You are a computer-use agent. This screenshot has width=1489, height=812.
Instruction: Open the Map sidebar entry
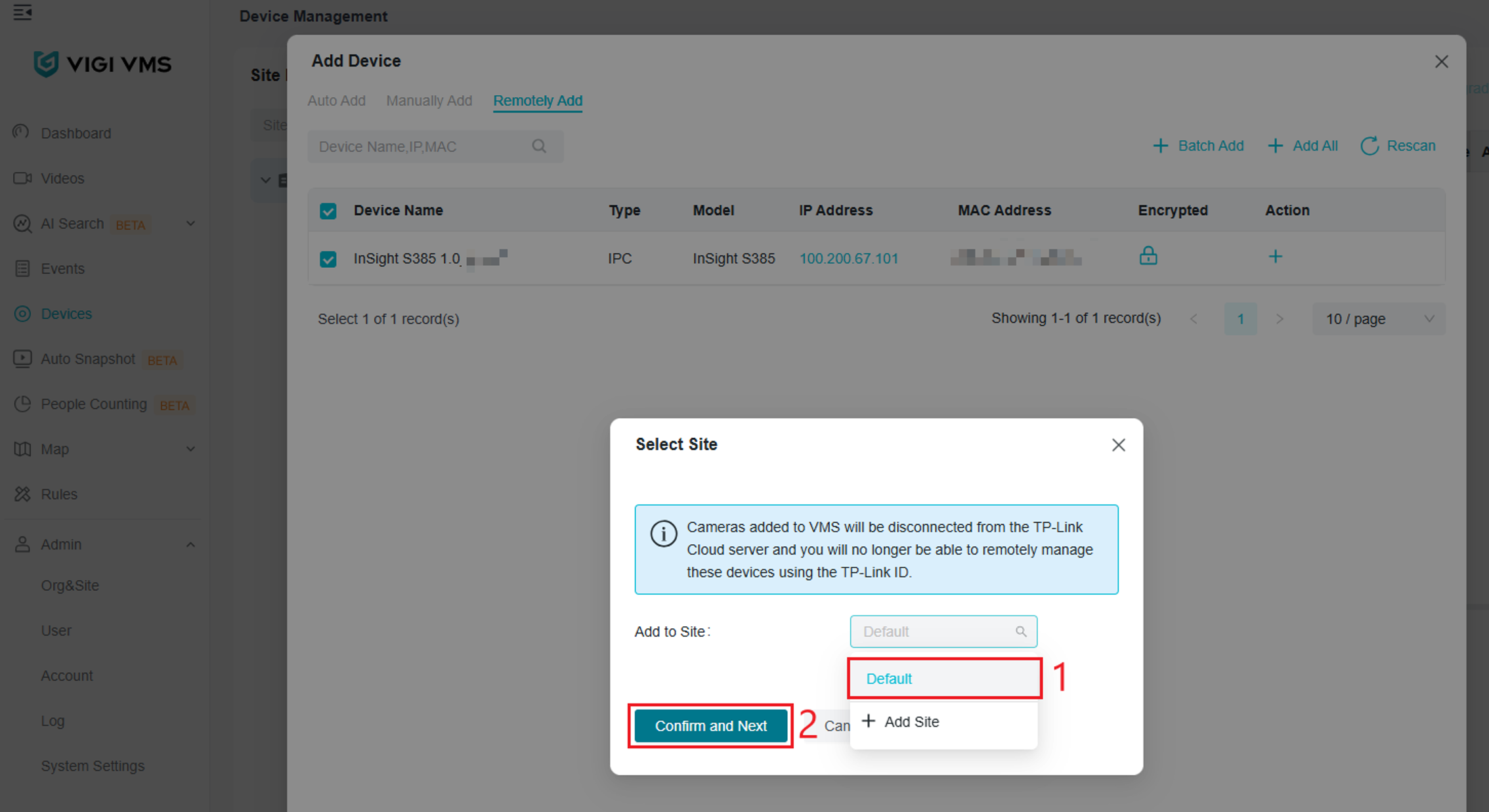[54, 449]
